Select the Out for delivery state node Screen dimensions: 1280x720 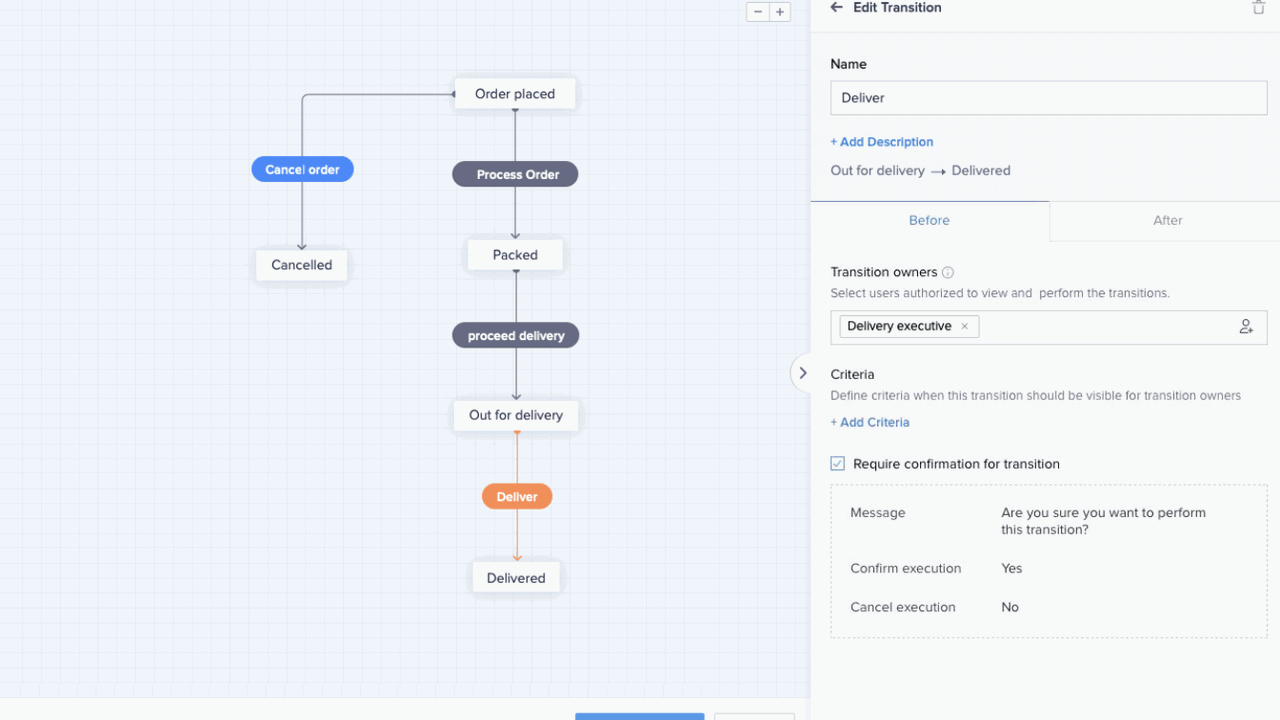[515, 415]
